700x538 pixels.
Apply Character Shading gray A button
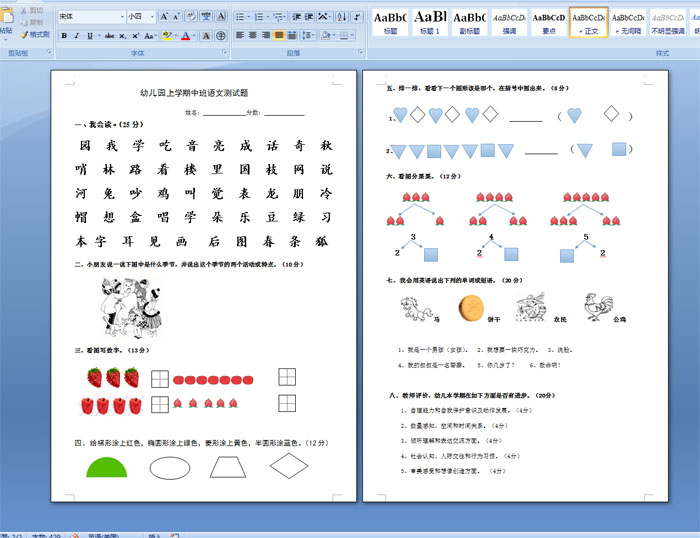[206, 36]
